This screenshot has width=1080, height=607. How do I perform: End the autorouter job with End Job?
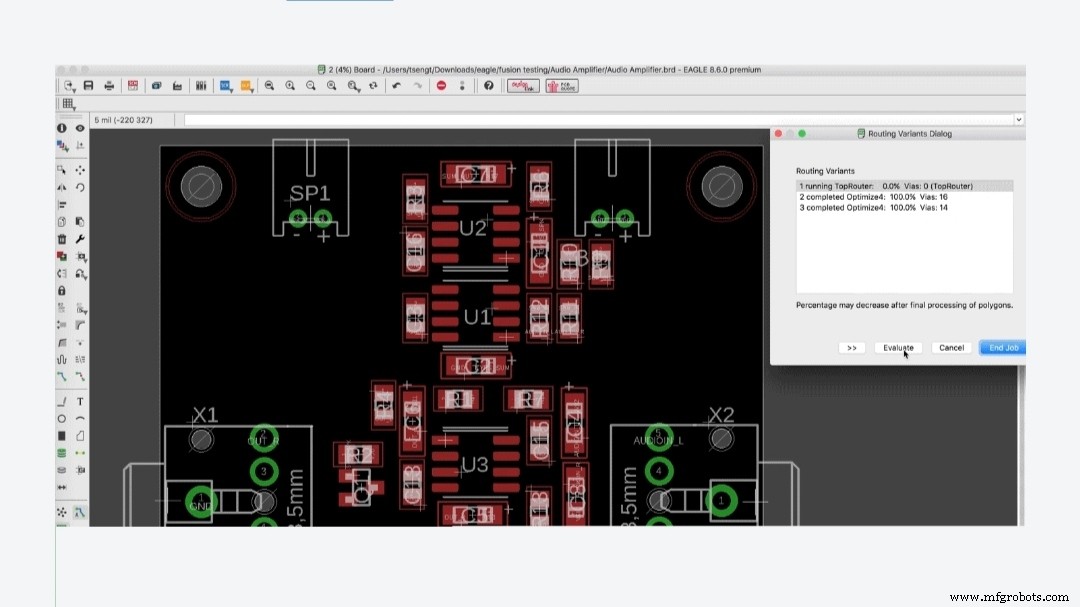[1002, 347]
